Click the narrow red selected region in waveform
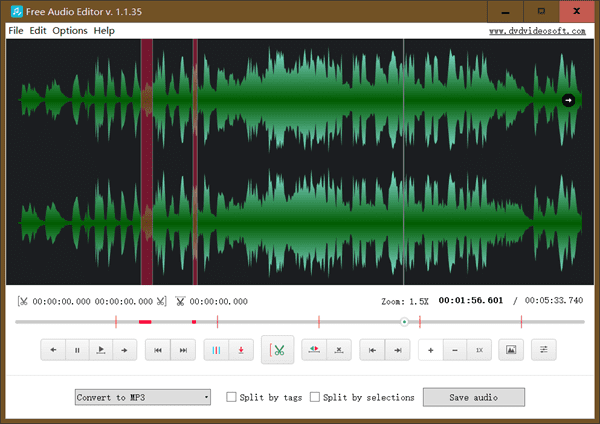 195,161
